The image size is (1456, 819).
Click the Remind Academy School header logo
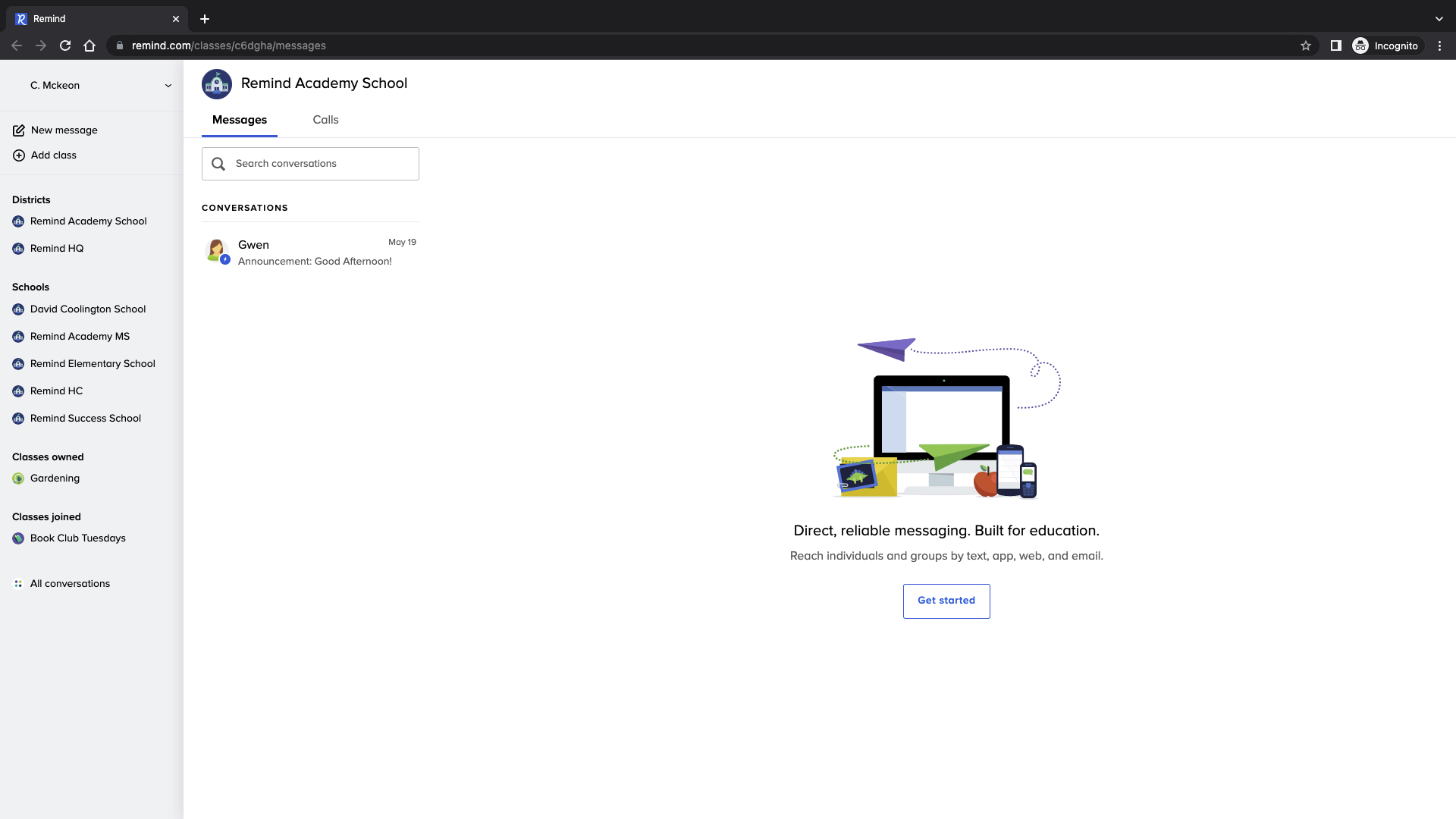pyautogui.click(x=217, y=84)
